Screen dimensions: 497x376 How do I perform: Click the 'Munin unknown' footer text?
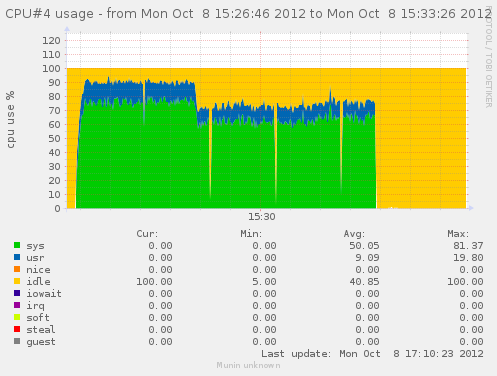click(248, 365)
